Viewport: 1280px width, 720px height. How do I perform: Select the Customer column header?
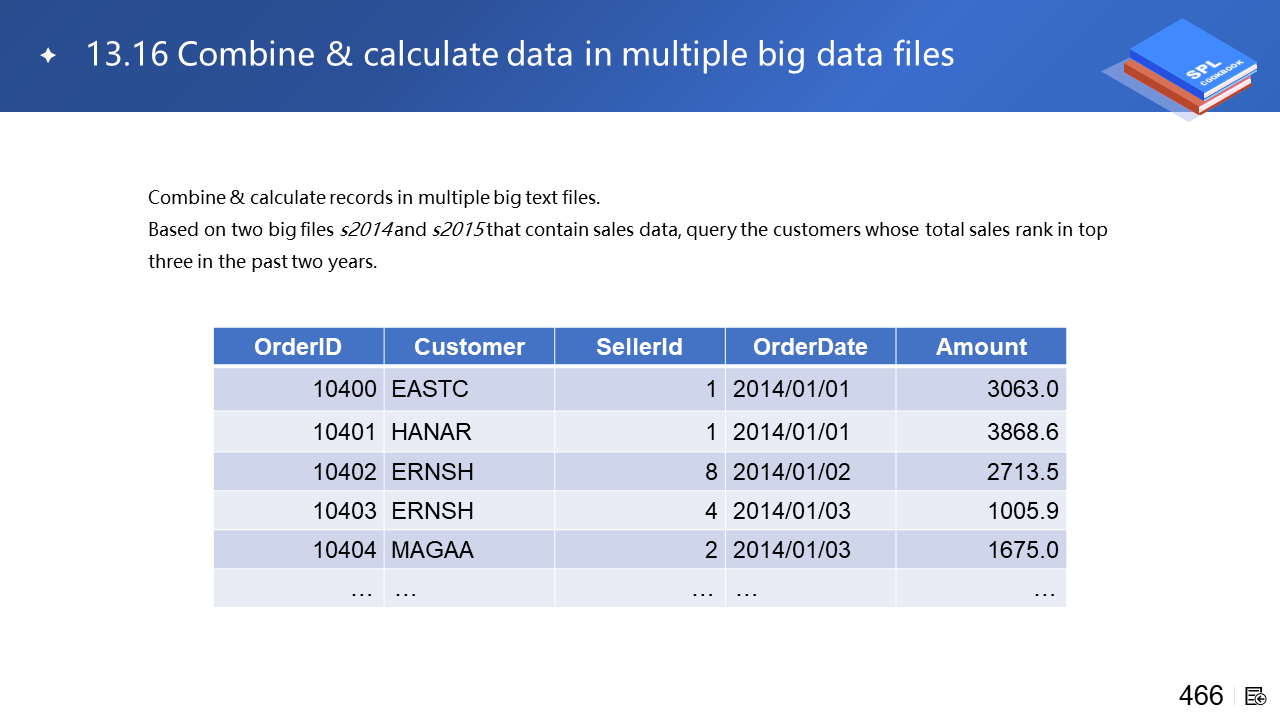pos(469,347)
